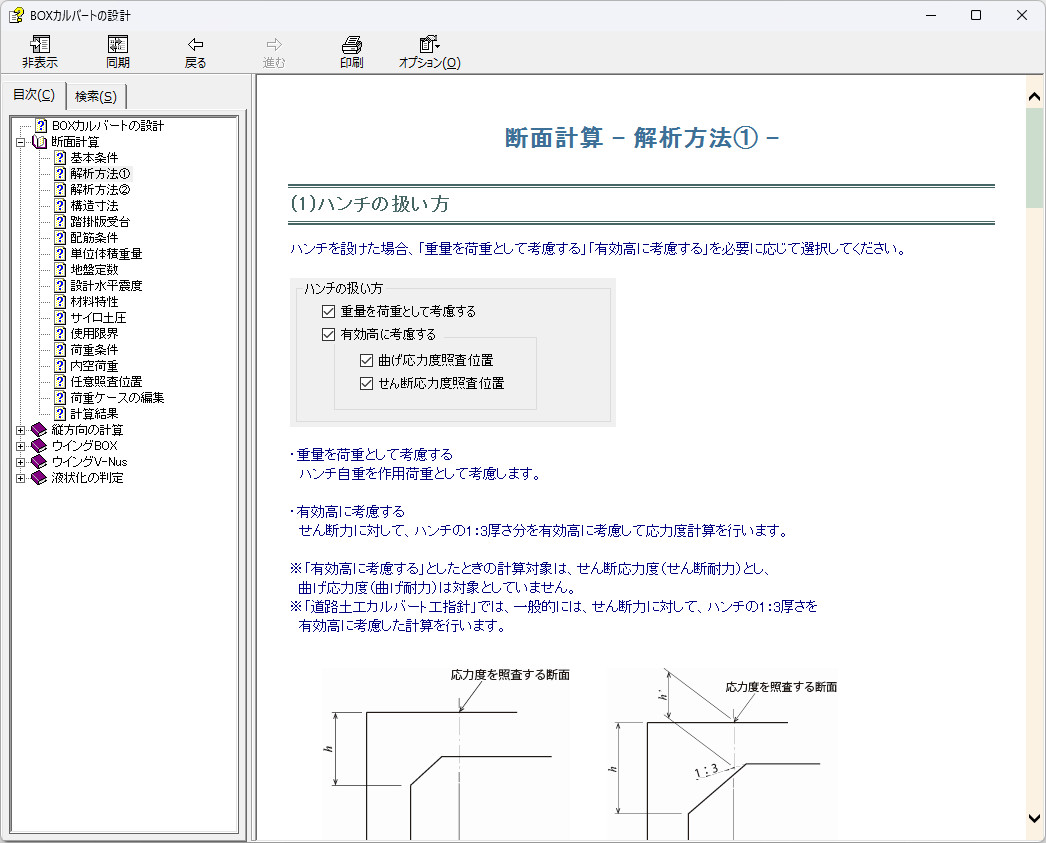Expand the ウイングV-Nus tree node
The image size is (1046, 843).
[x=21, y=462]
